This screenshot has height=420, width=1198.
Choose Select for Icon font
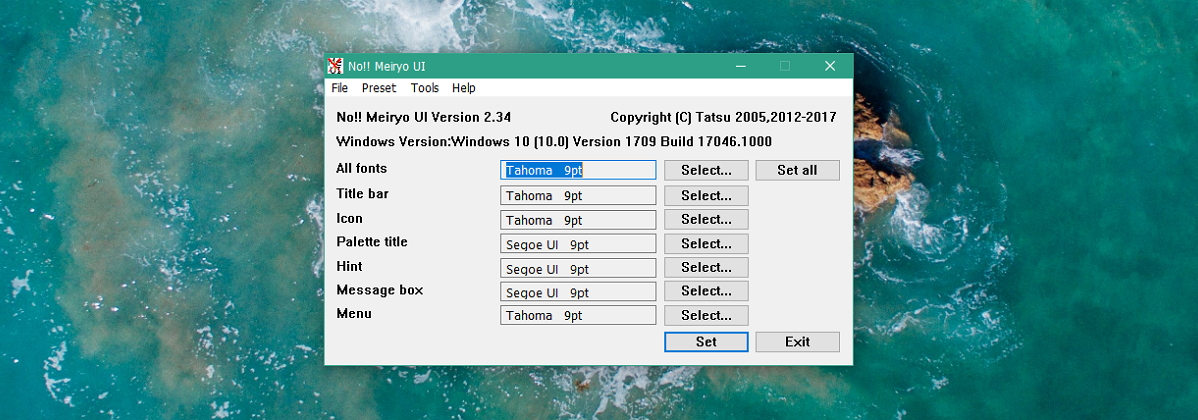(x=706, y=219)
